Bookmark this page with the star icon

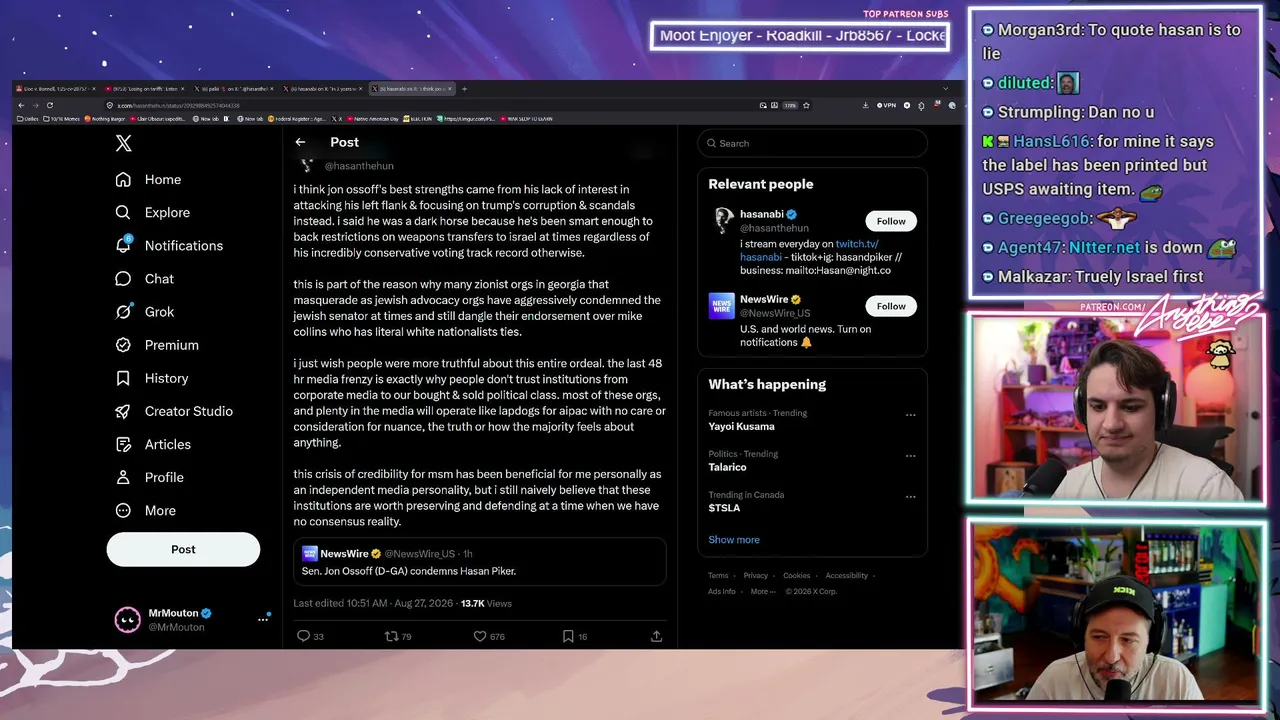click(806, 105)
